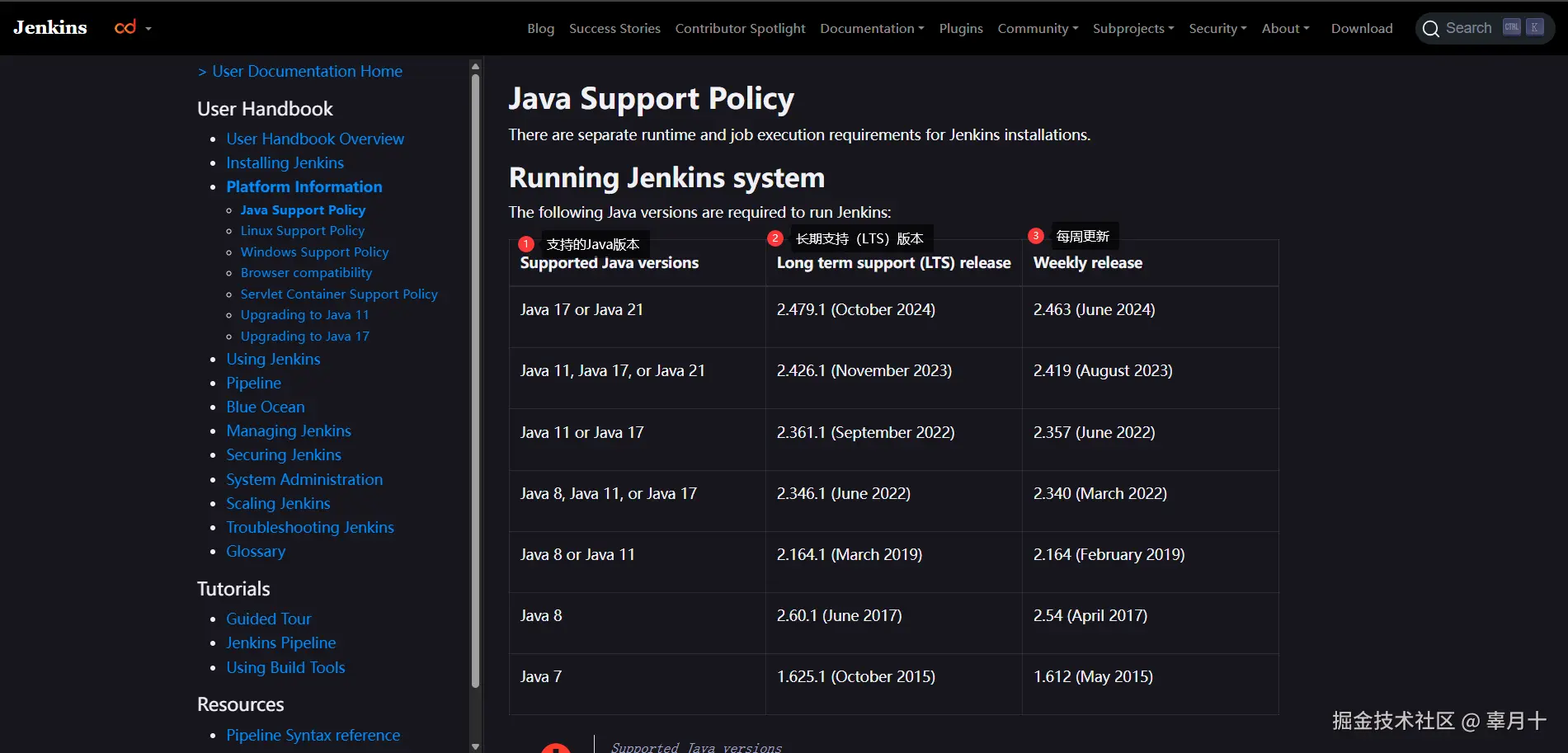Expand the Documentation dropdown menu
Screen dimensions: 1568x753
coord(871,29)
